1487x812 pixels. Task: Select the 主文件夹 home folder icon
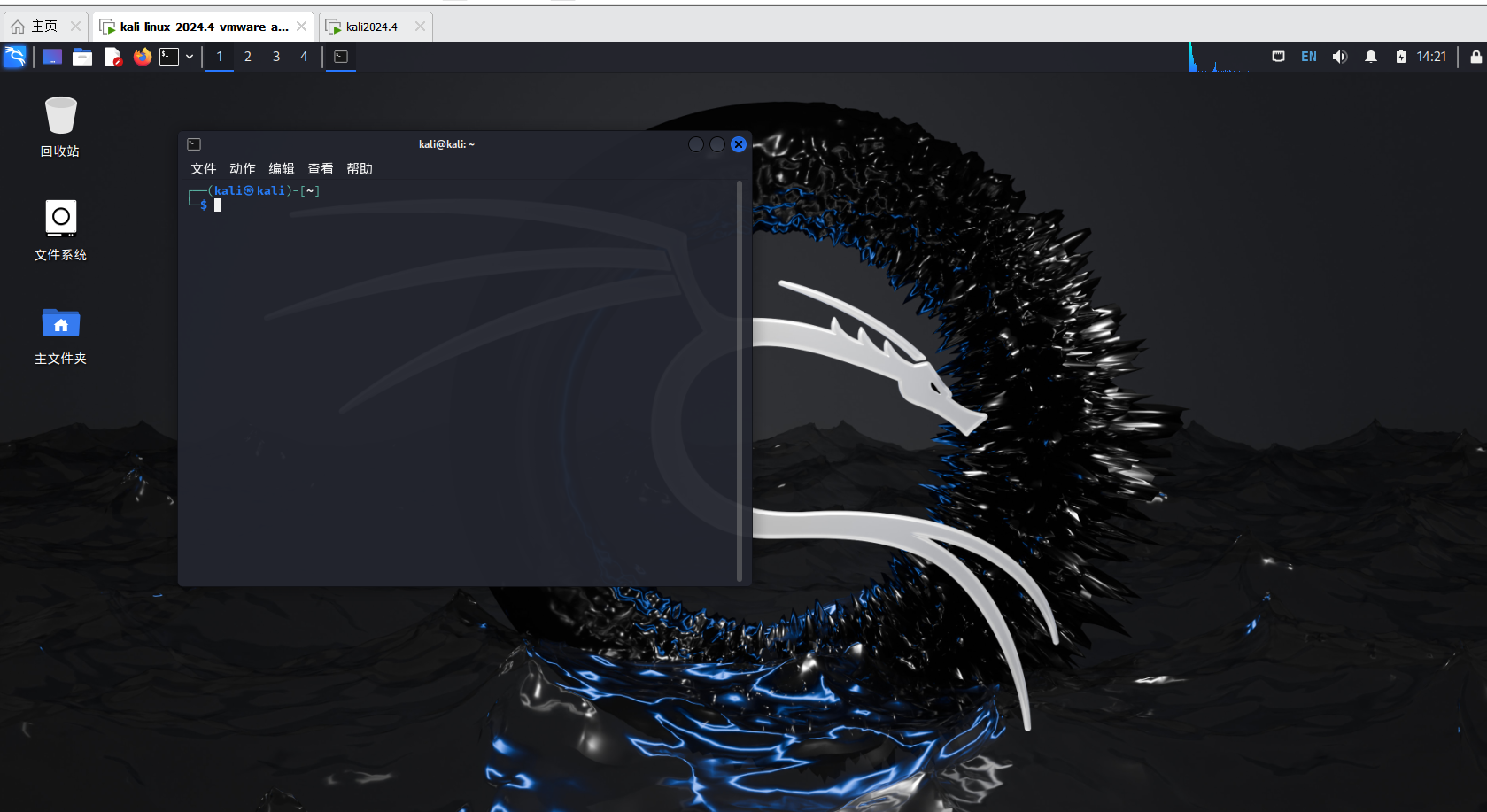[60, 336]
